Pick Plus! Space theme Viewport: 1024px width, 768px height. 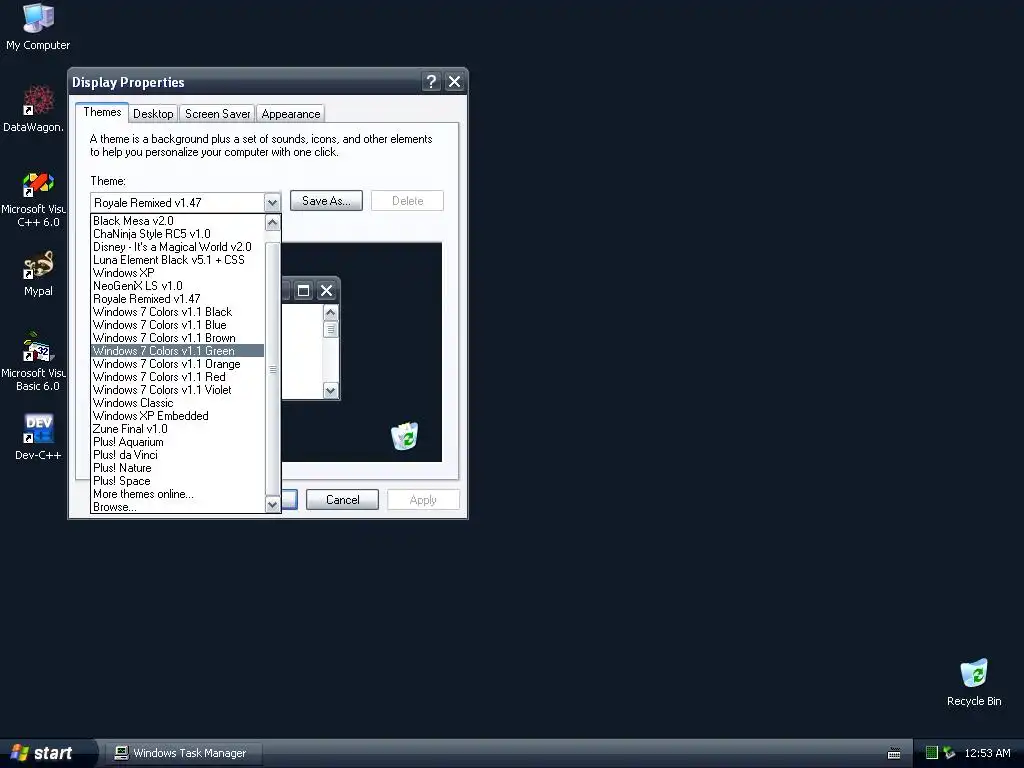pyautogui.click(x=177, y=481)
